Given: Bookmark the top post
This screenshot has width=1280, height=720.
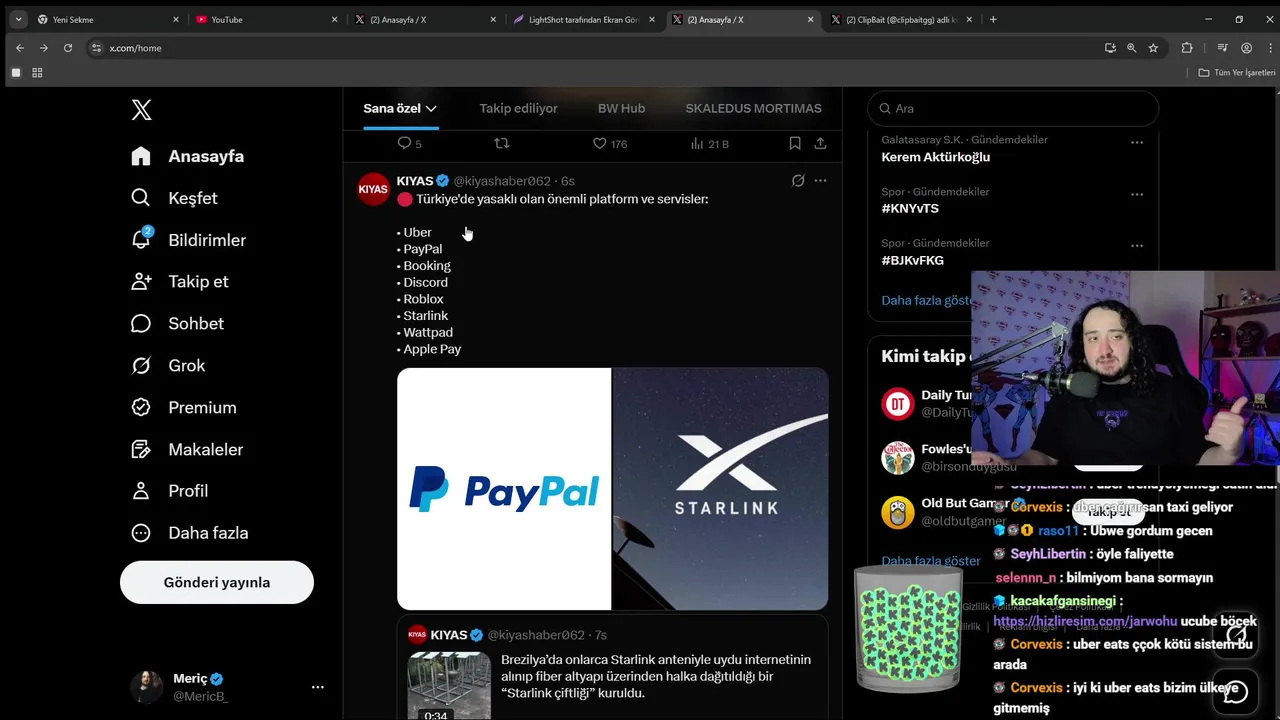Looking at the screenshot, I should [795, 144].
